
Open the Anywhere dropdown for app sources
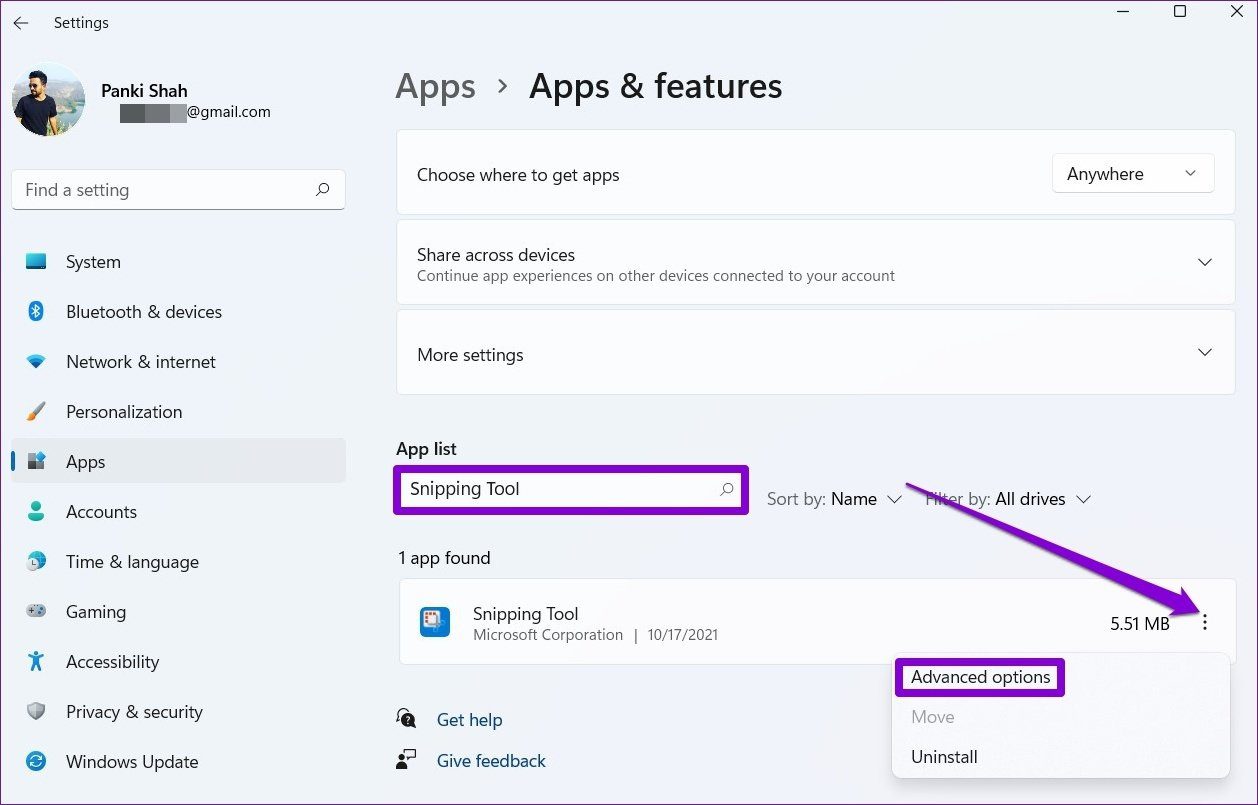1133,174
